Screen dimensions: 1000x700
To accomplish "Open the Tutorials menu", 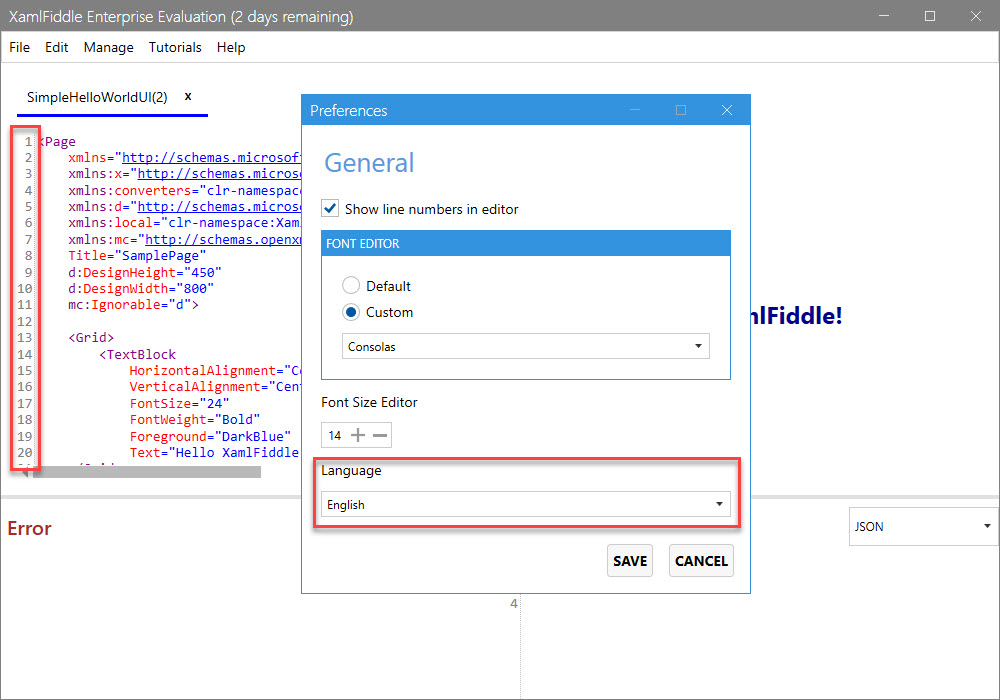I will 175,47.
